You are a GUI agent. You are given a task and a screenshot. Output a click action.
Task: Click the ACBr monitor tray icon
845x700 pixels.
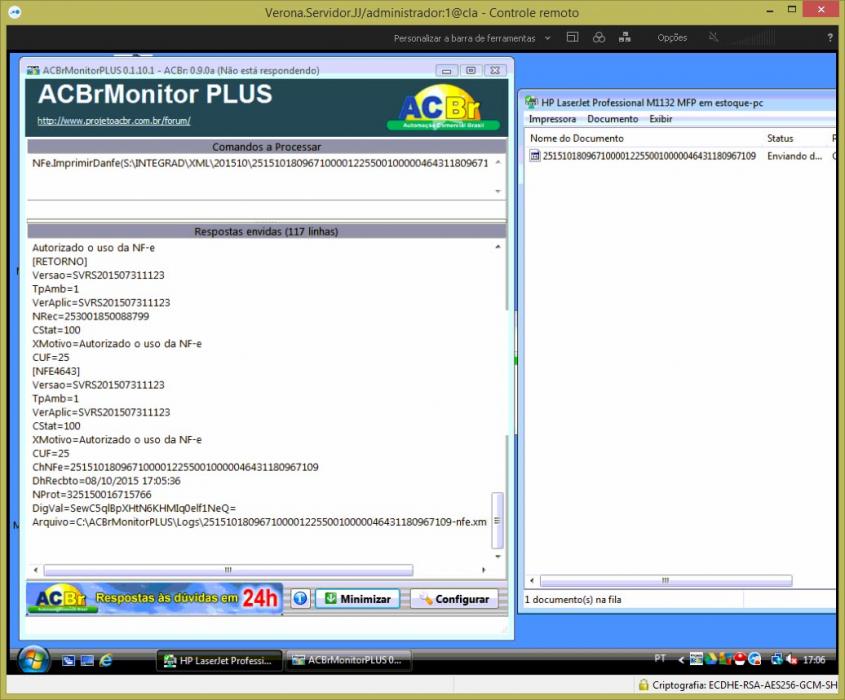[x=696, y=659]
